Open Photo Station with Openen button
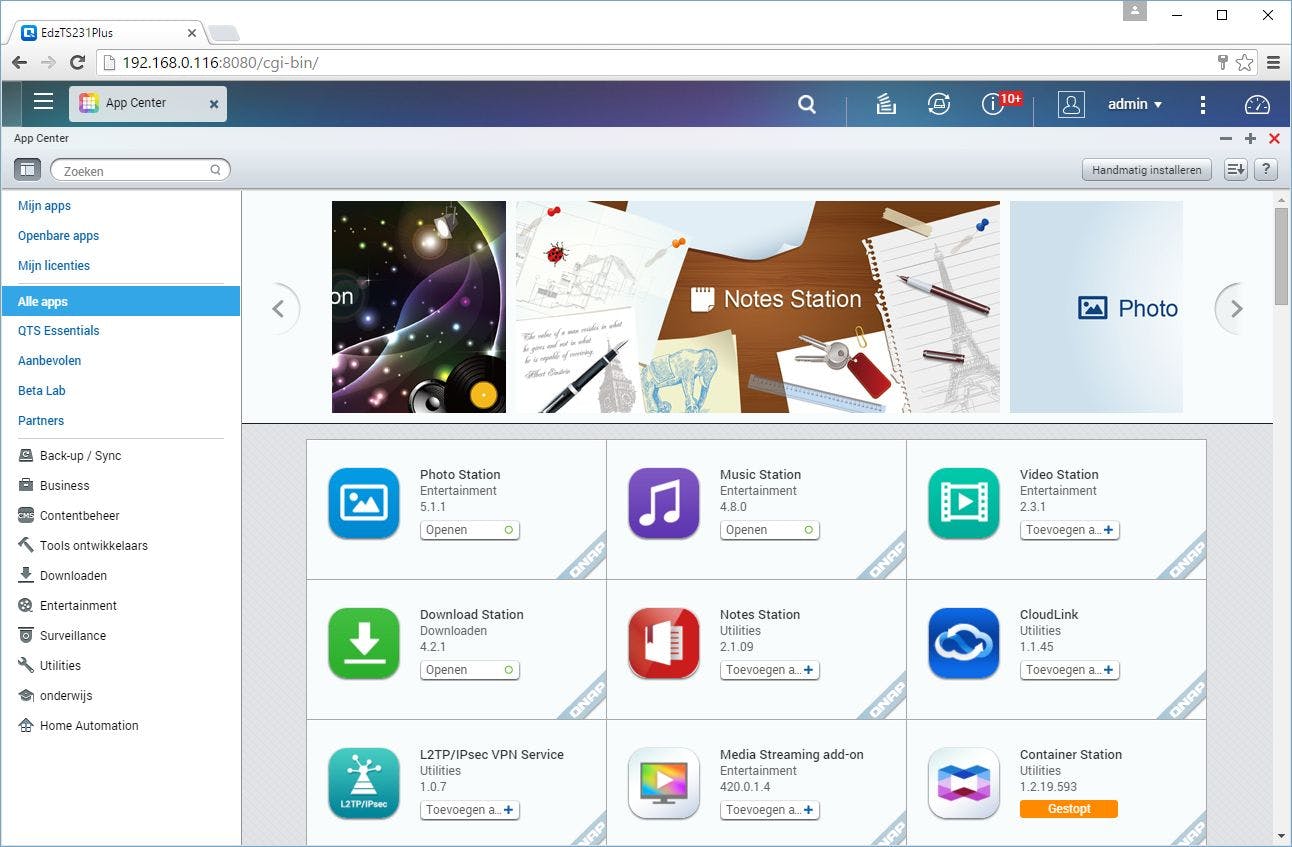This screenshot has width=1292, height=847. click(470, 530)
